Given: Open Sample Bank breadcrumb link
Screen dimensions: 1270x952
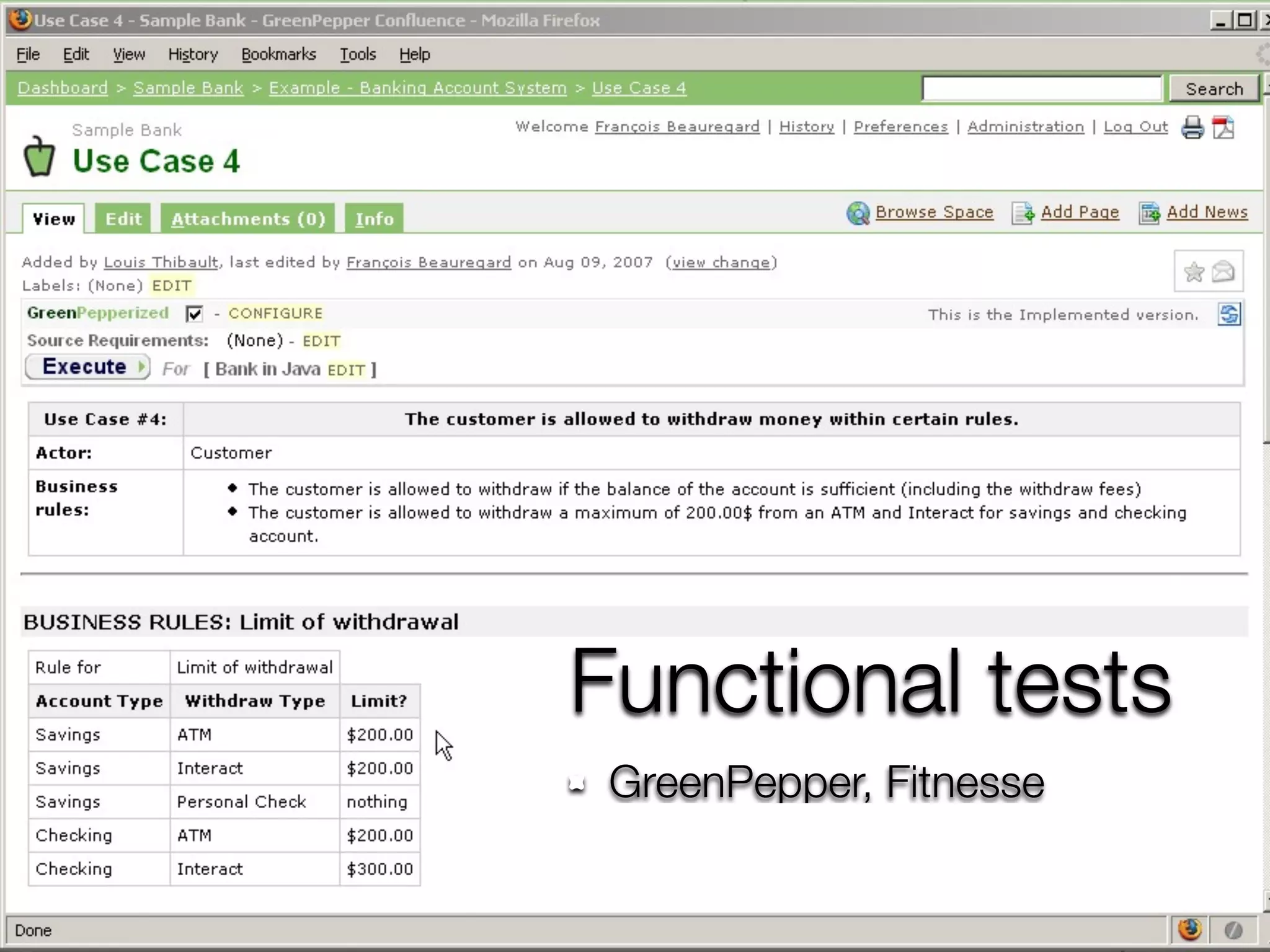Looking at the screenshot, I should (x=189, y=88).
